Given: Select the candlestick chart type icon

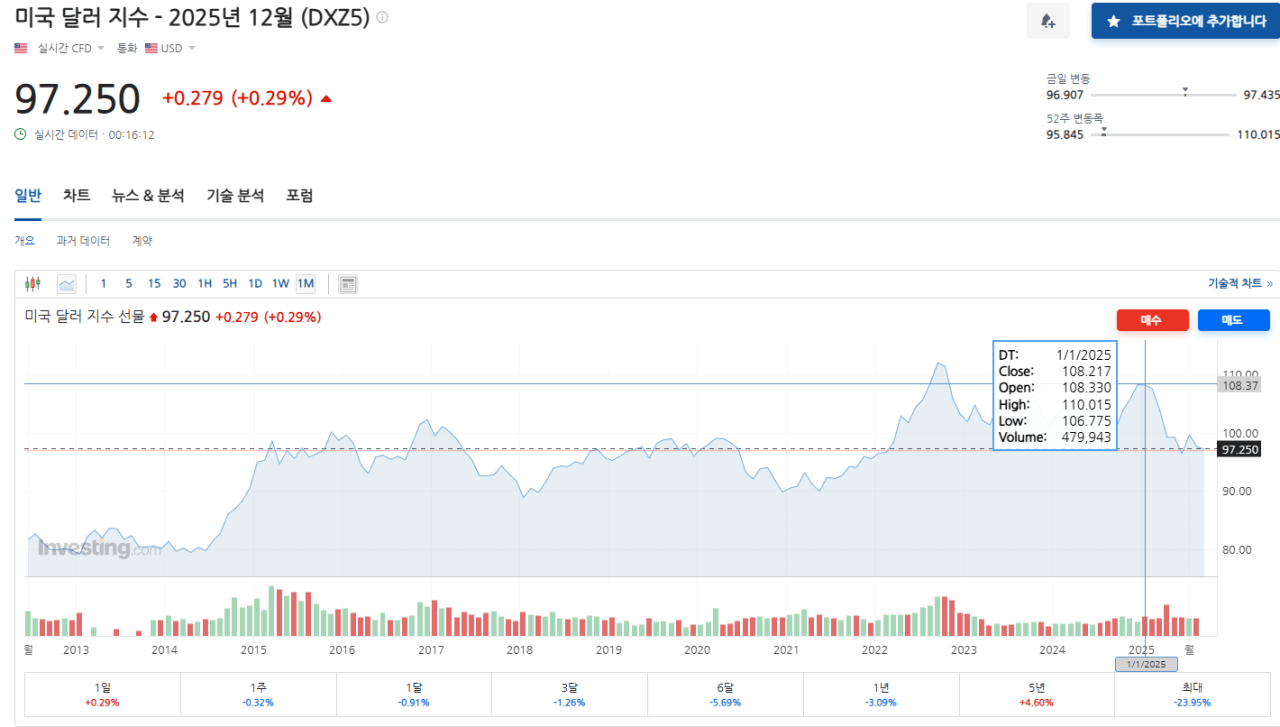Looking at the screenshot, I should pyautogui.click(x=33, y=283).
